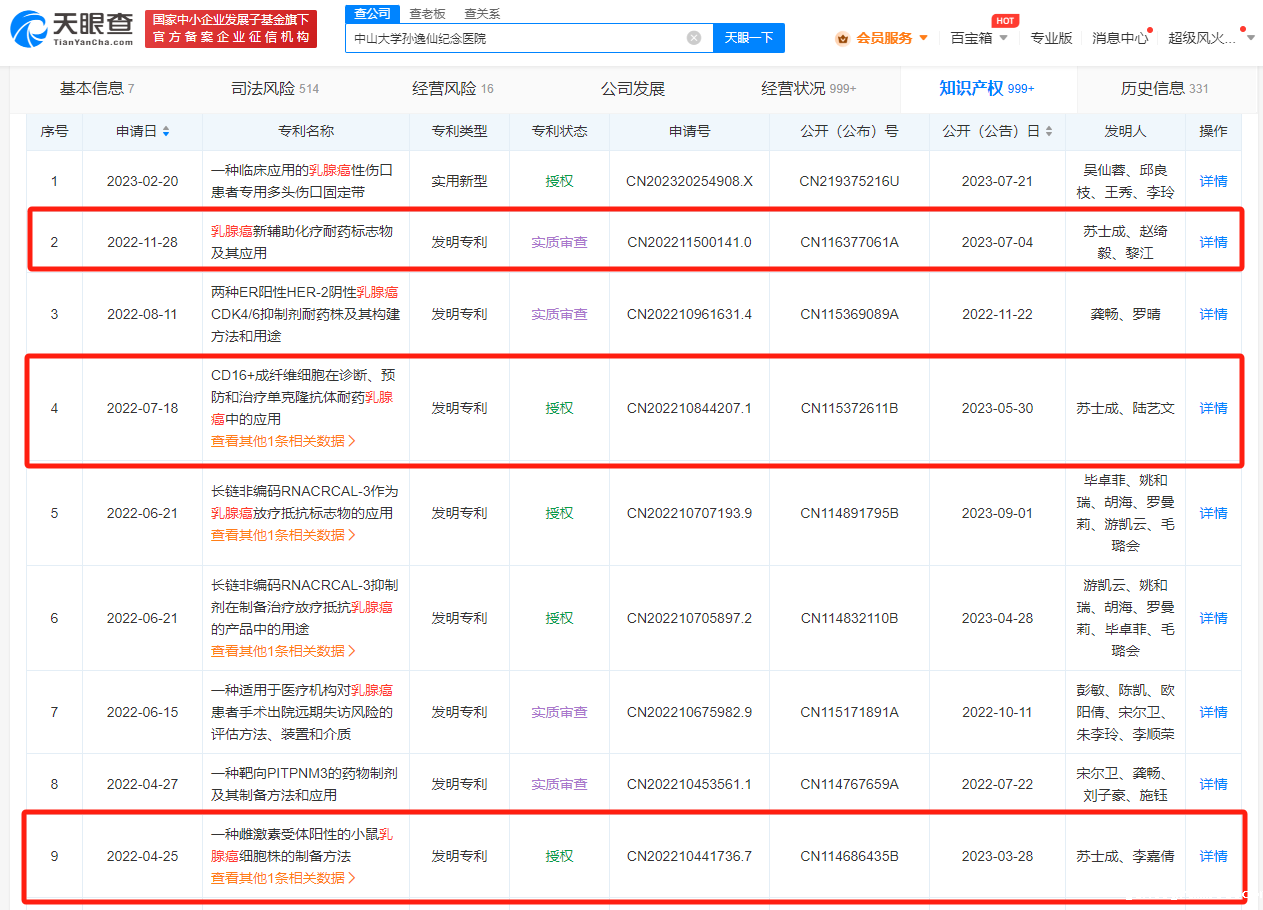The width and height of the screenshot is (1263, 910).
Task: View 详情 for the PITPNM3 patent row
Action: pos(1213,784)
